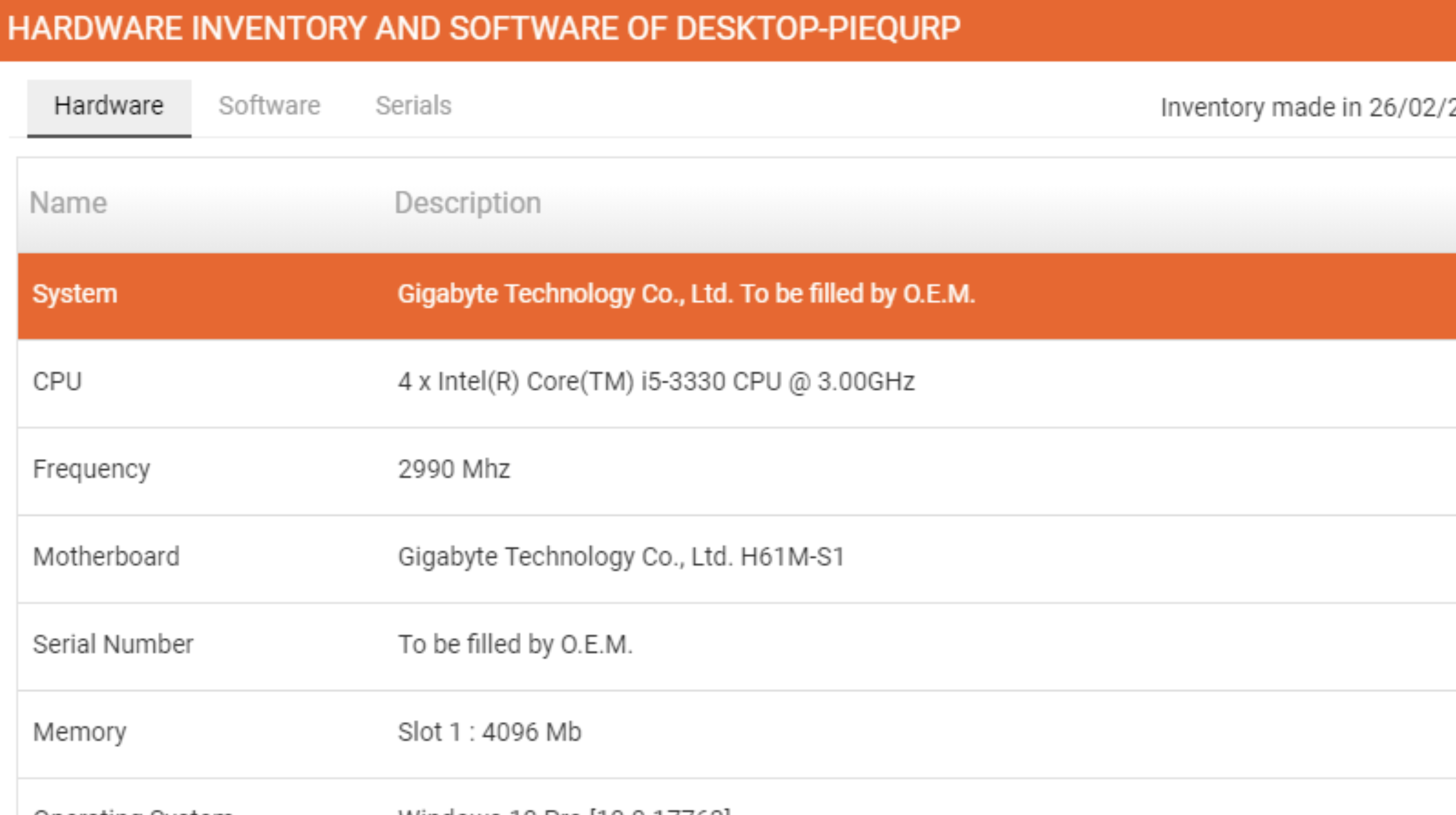1456x815 pixels.
Task: Click the page title DESKTOP-PIEQURP header
Action: 484,28
